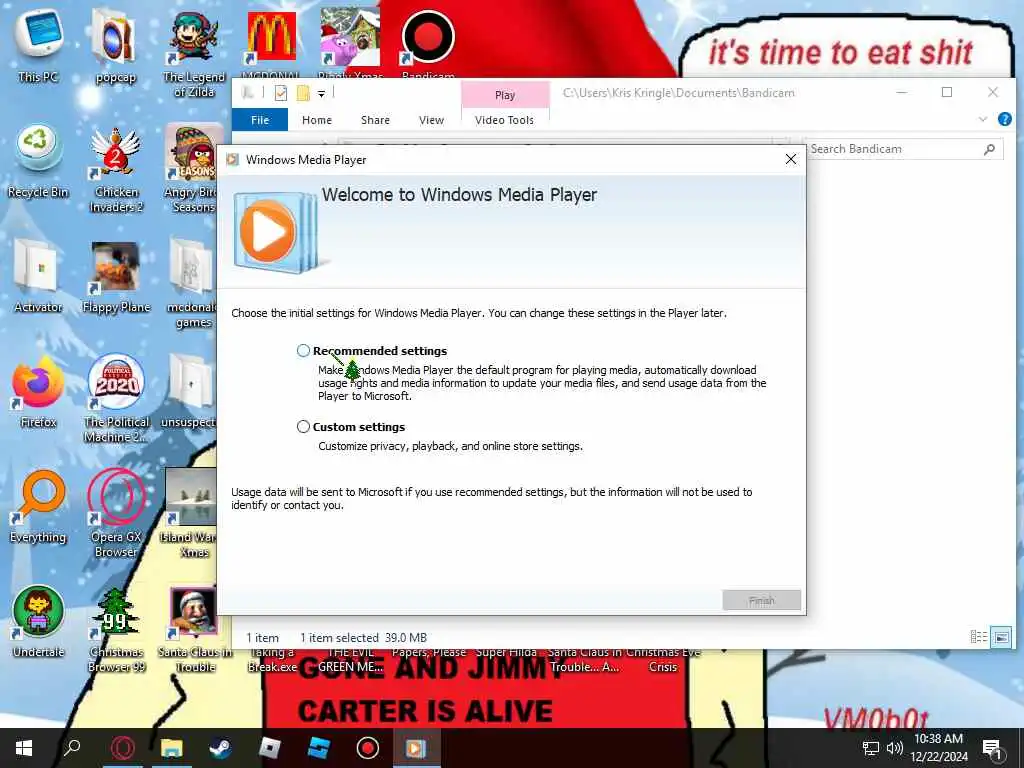Open the notification center icon

tap(992, 748)
